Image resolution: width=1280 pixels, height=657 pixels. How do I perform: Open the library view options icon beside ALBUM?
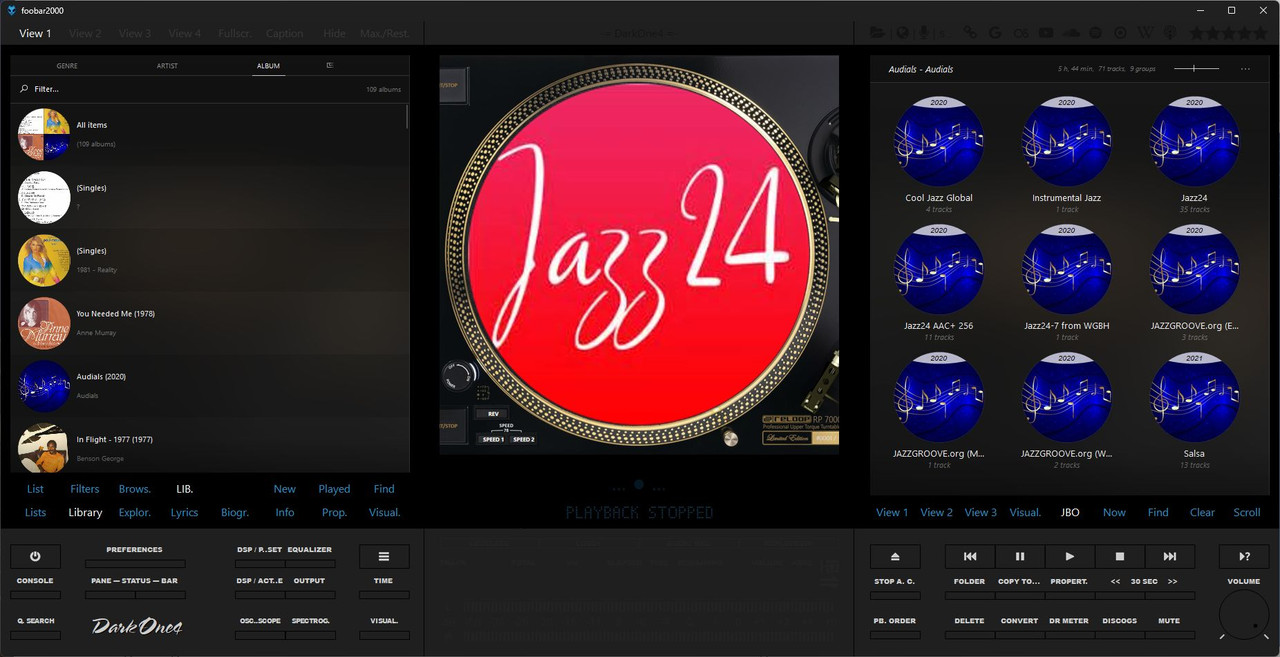coord(329,65)
